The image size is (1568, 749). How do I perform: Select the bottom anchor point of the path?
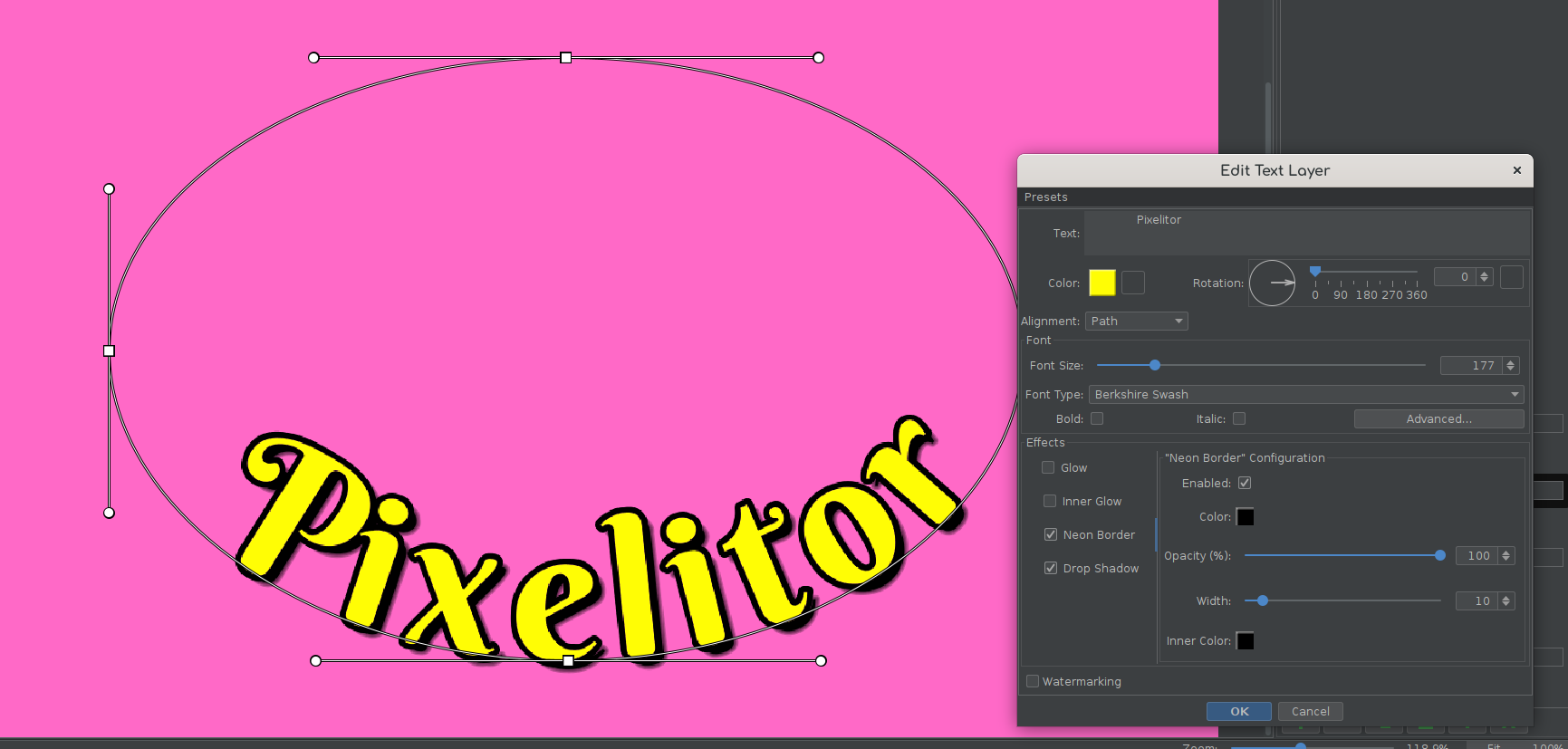[568, 661]
